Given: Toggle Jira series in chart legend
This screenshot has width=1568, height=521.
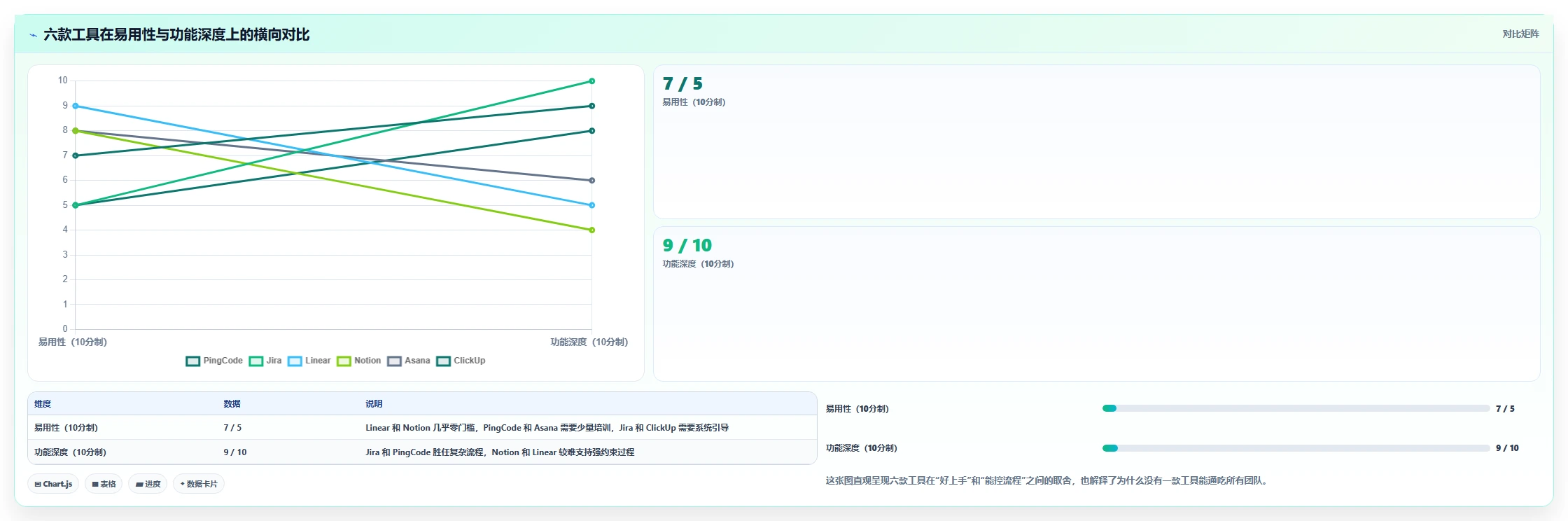Looking at the screenshot, I should pos(265,361).
